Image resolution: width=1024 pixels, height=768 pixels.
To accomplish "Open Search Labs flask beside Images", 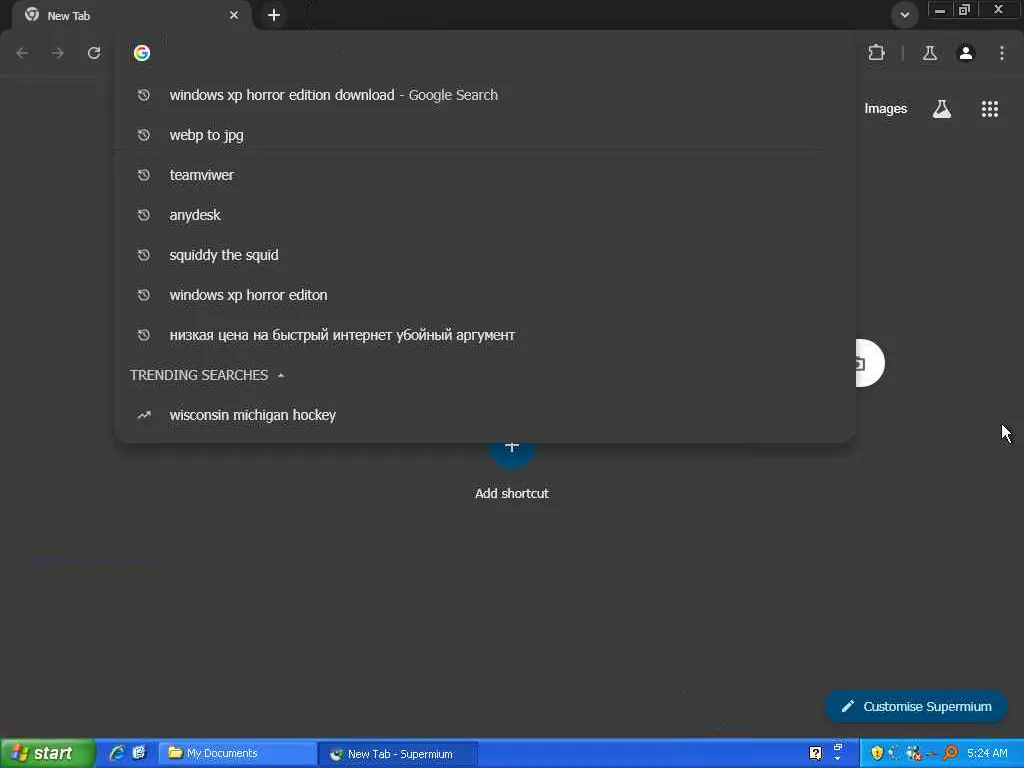I will click(941, 109).
